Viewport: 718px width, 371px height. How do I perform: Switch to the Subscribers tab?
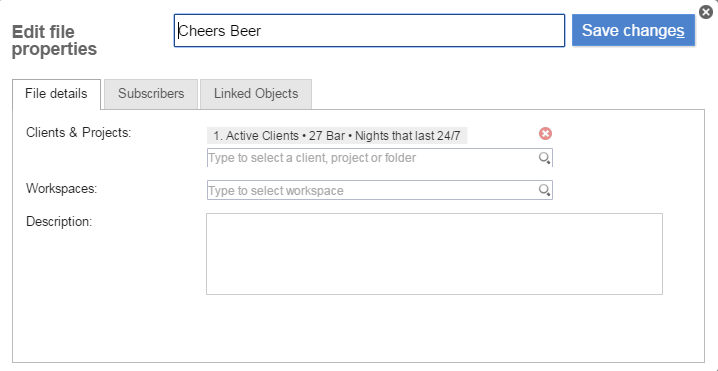[x=151, y=94]
